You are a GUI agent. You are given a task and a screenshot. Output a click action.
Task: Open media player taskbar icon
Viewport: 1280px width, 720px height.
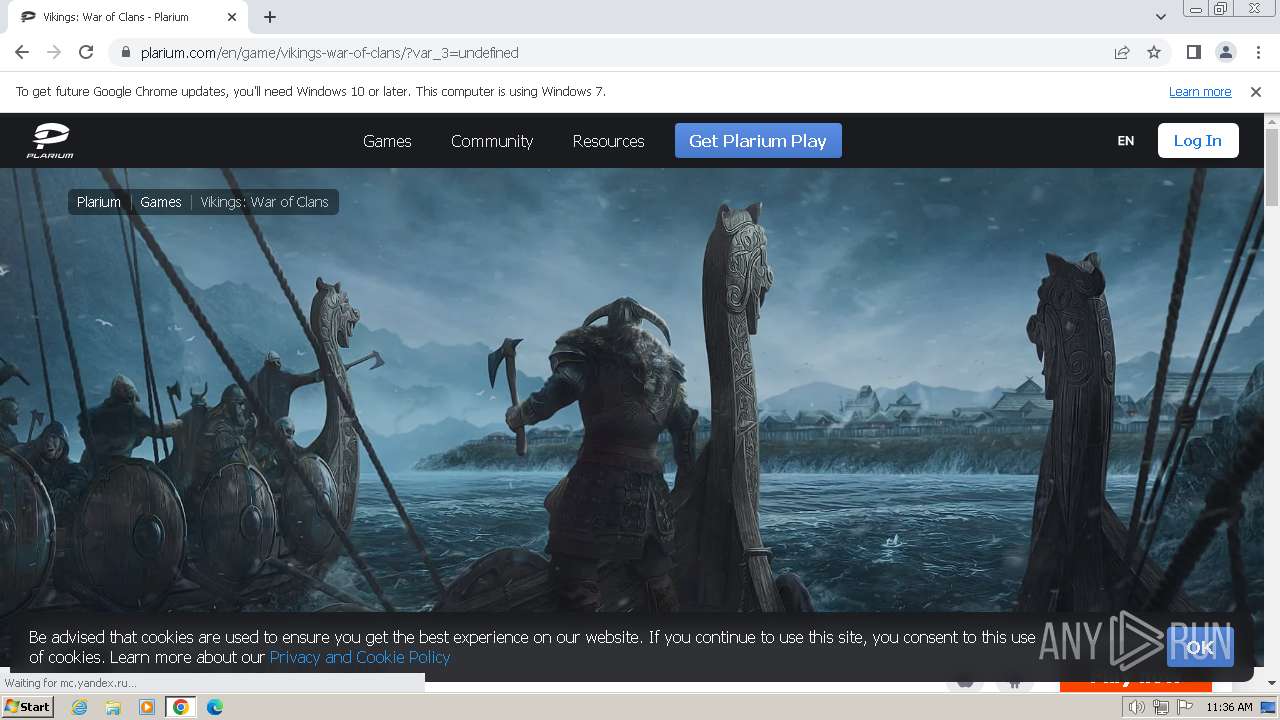coord(147,707)
